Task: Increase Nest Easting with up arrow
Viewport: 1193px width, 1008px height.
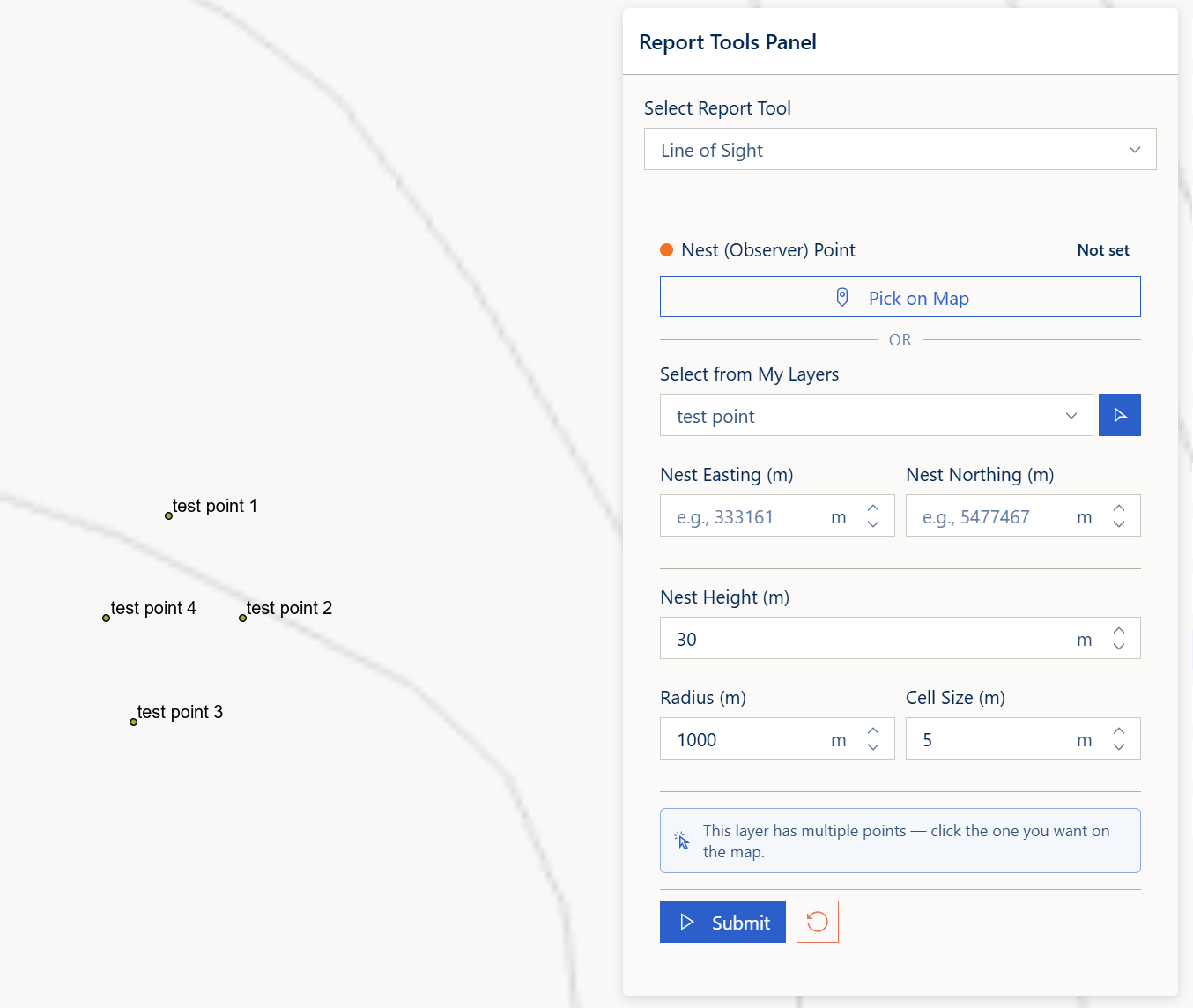Action: (x=873, y=508)
